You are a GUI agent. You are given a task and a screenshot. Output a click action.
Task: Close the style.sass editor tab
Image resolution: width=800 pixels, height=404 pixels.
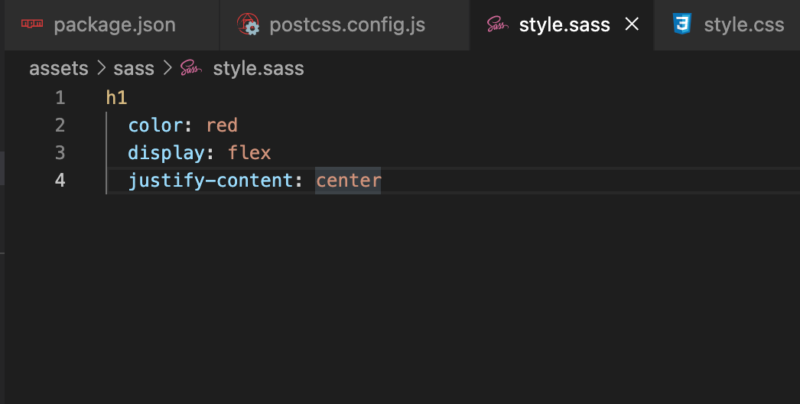632,24
